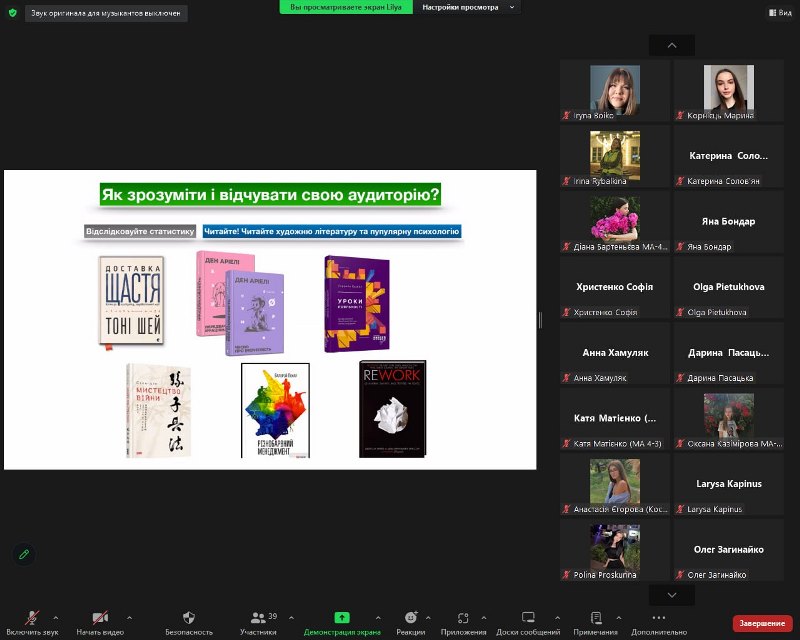Click muted mic icon beside Корніяць Марина name
Viewport: 800px width, 640px height.
[x=680, y=115]
